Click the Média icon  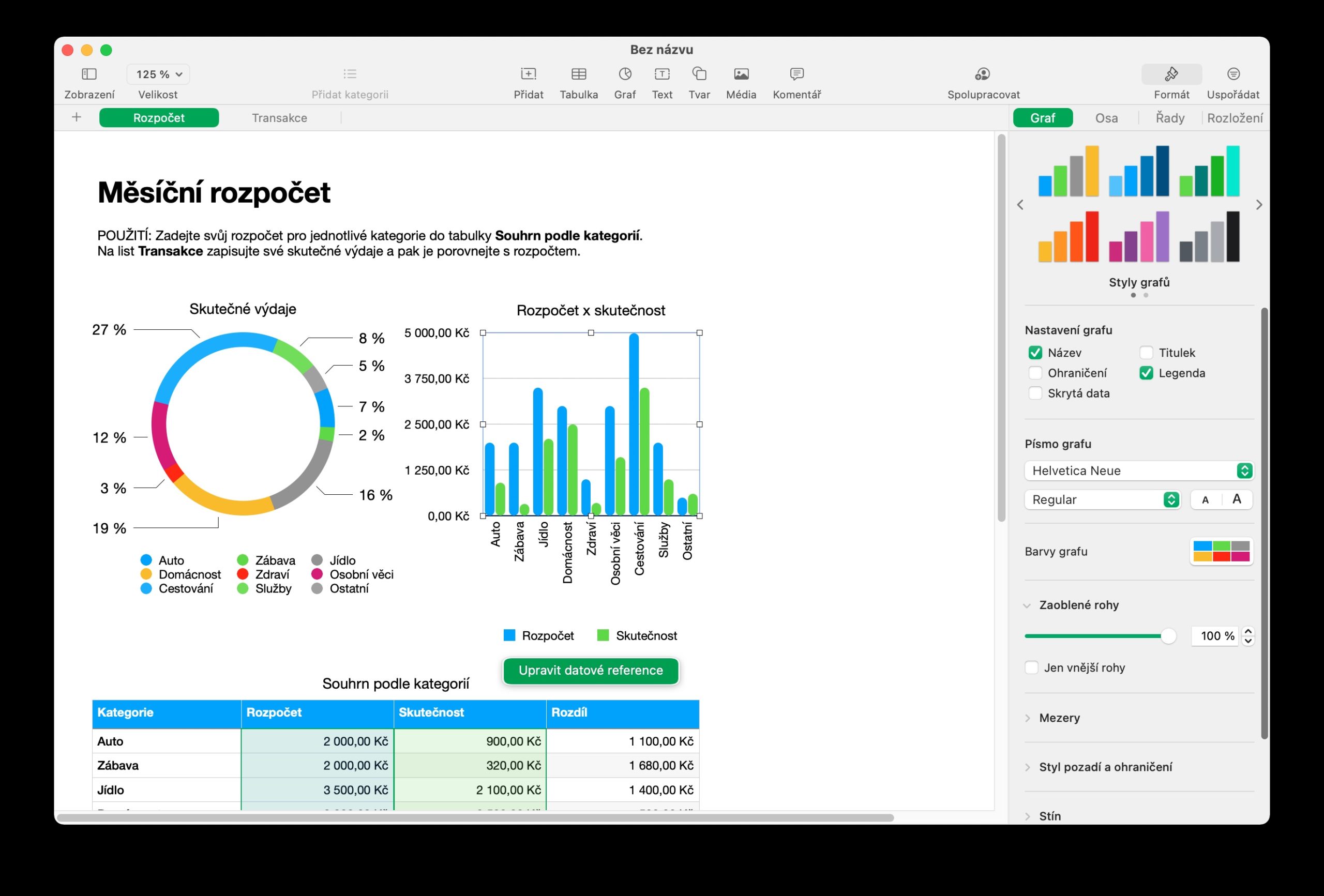(x=741, y=74)
